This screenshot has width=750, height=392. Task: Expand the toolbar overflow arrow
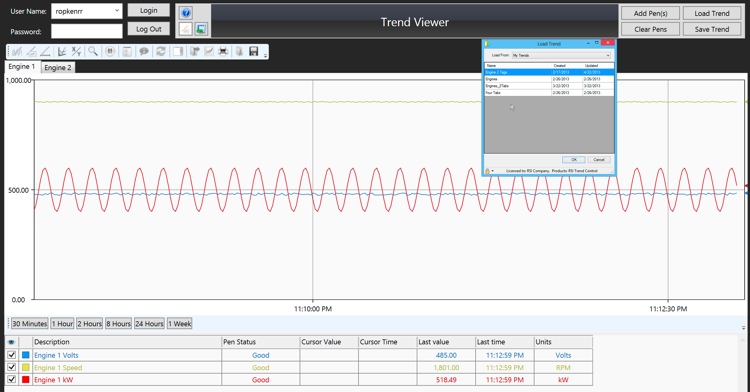(265, 55)
